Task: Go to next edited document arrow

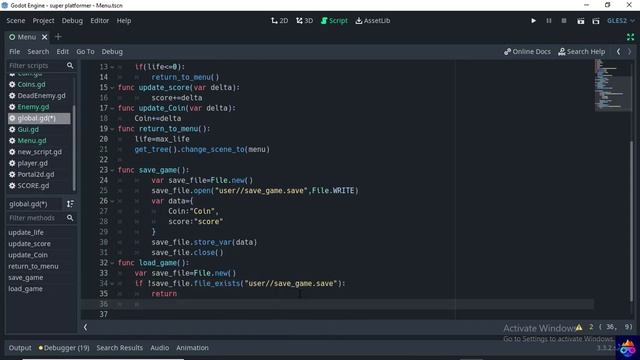Action: [x=629, y=51]
